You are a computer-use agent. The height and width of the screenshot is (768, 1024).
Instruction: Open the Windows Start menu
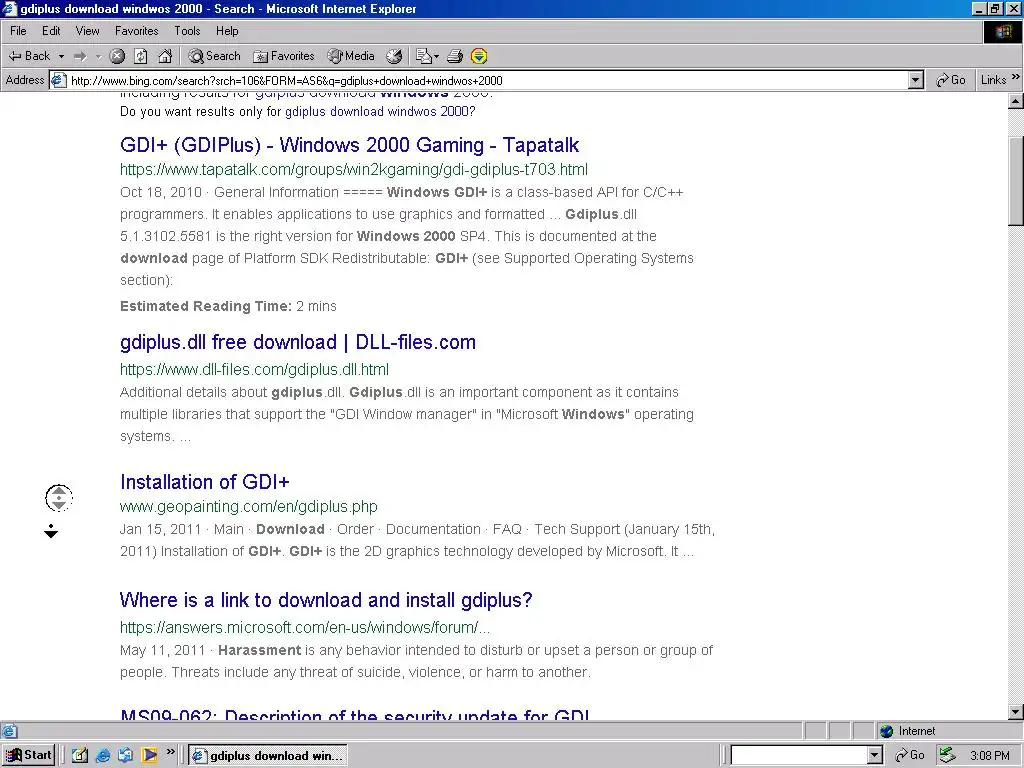pyautogui.click(x=28, y=756)
